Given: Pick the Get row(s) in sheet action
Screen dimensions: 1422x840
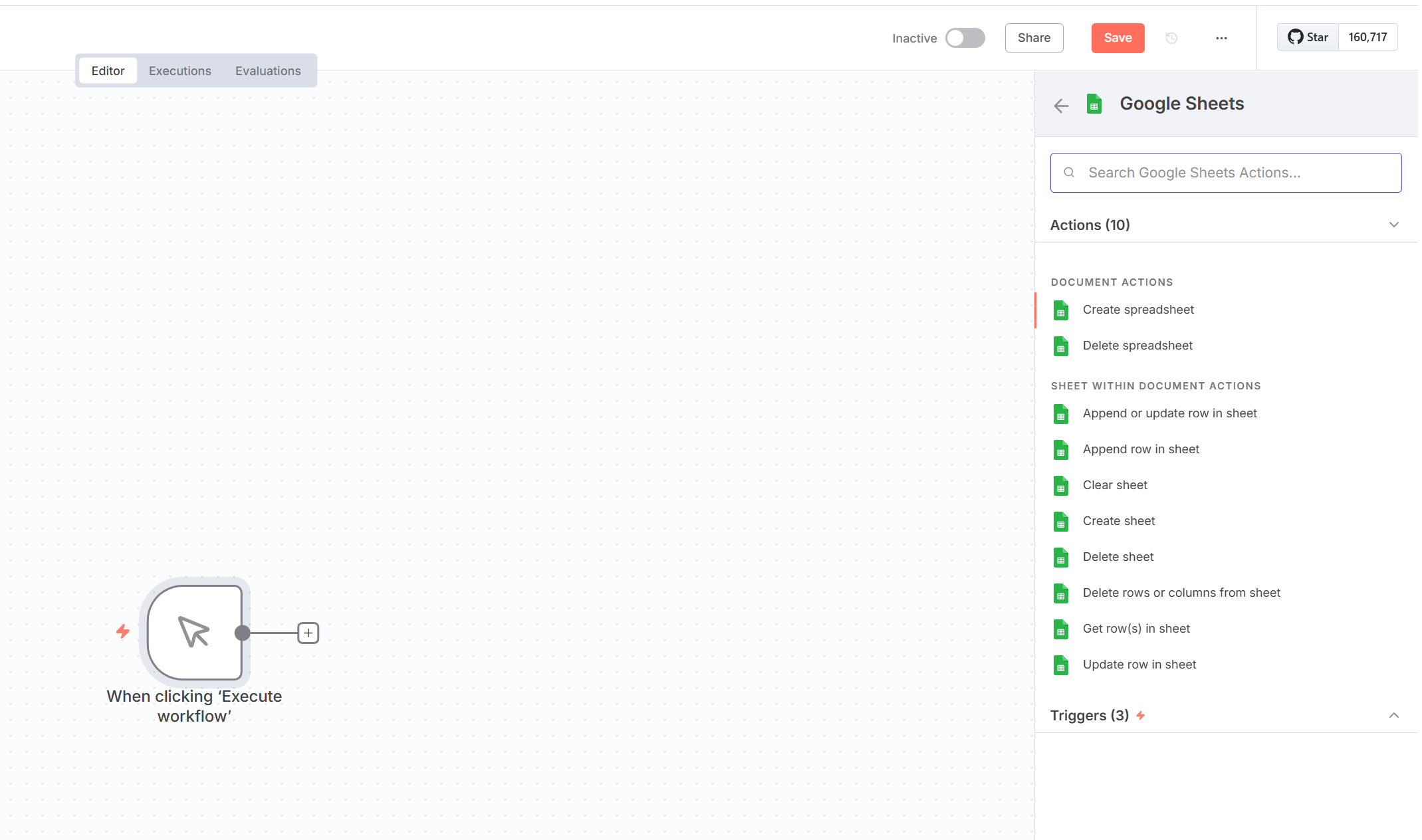Looking at the screenshot, I should 1135,629.
